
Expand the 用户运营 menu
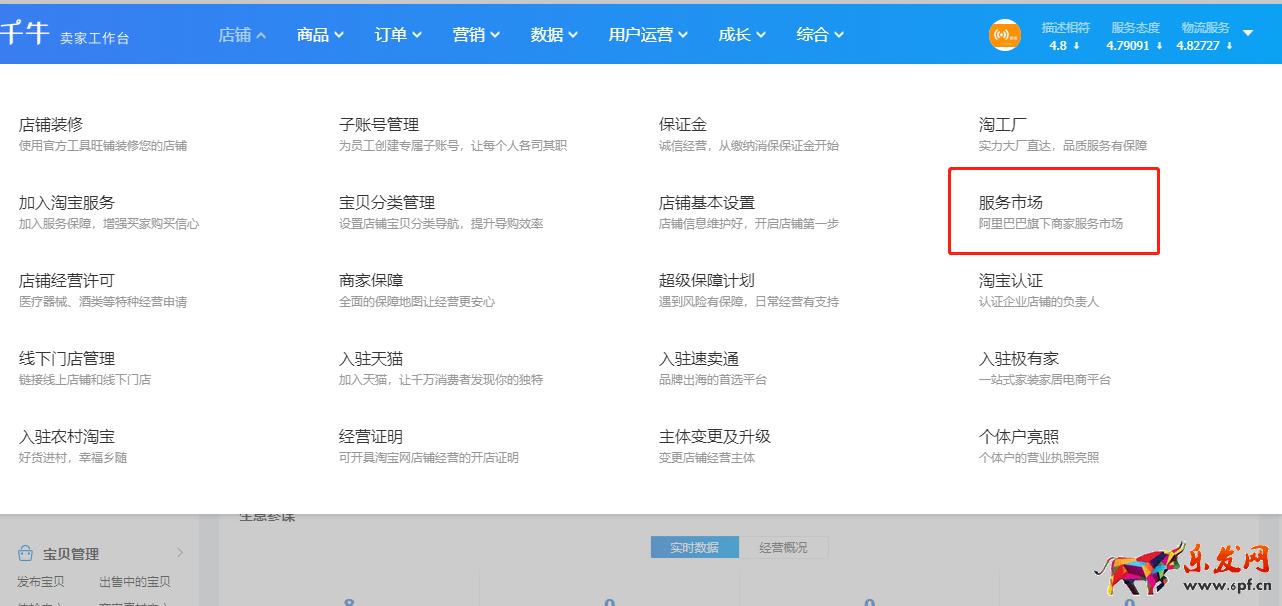coord(649,35)
